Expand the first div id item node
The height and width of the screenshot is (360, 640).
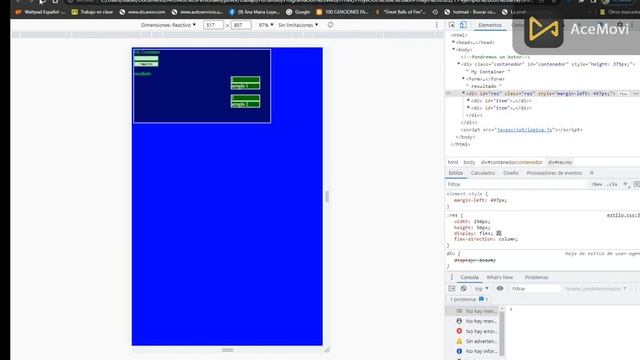click(x=468, y=101)
